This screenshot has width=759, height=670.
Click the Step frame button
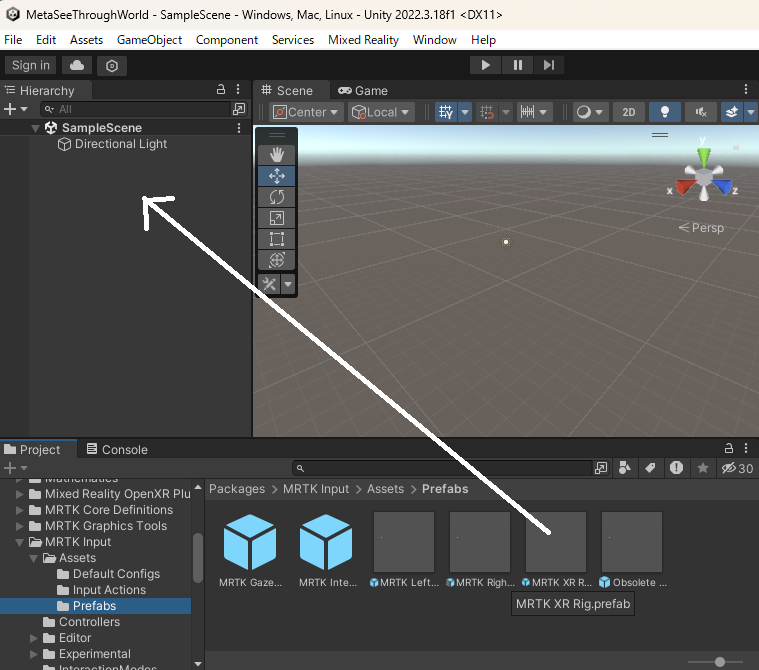pyautogui.click(x=548, y=65)
